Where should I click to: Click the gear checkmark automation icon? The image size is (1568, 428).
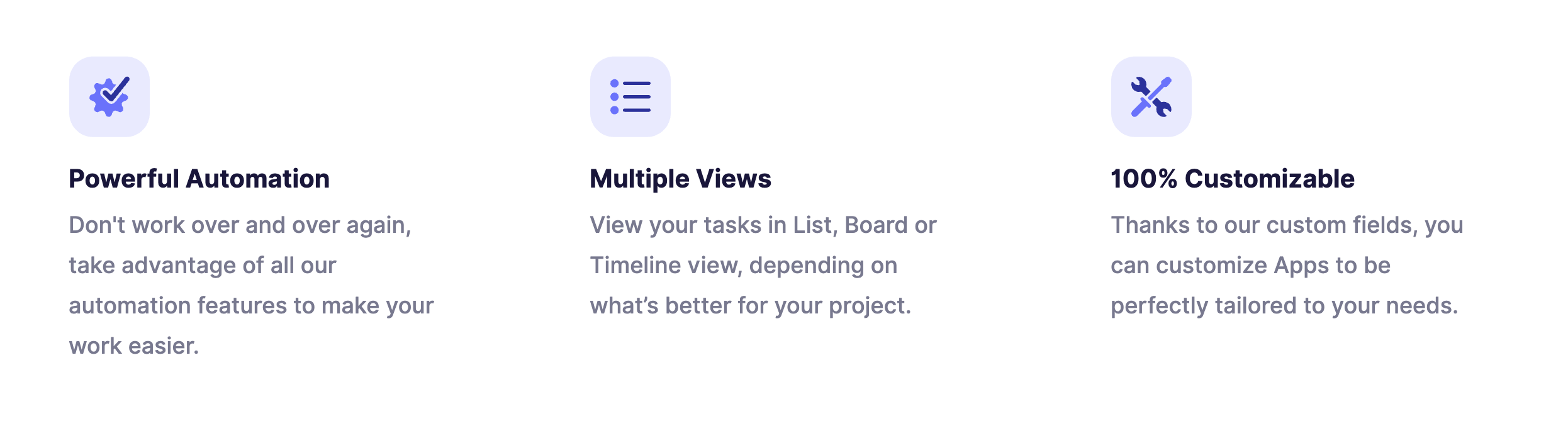[x=109, y=97]
